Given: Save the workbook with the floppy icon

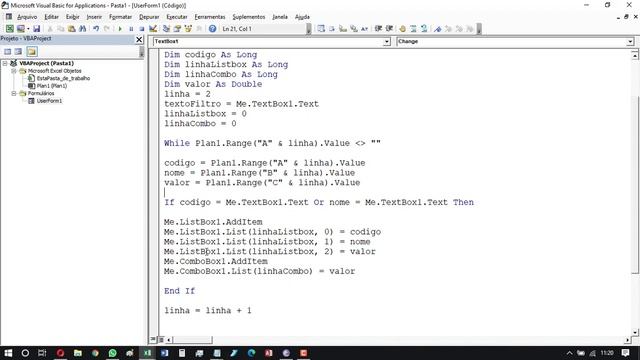Looking at the screenshot, I should (36, 29).
